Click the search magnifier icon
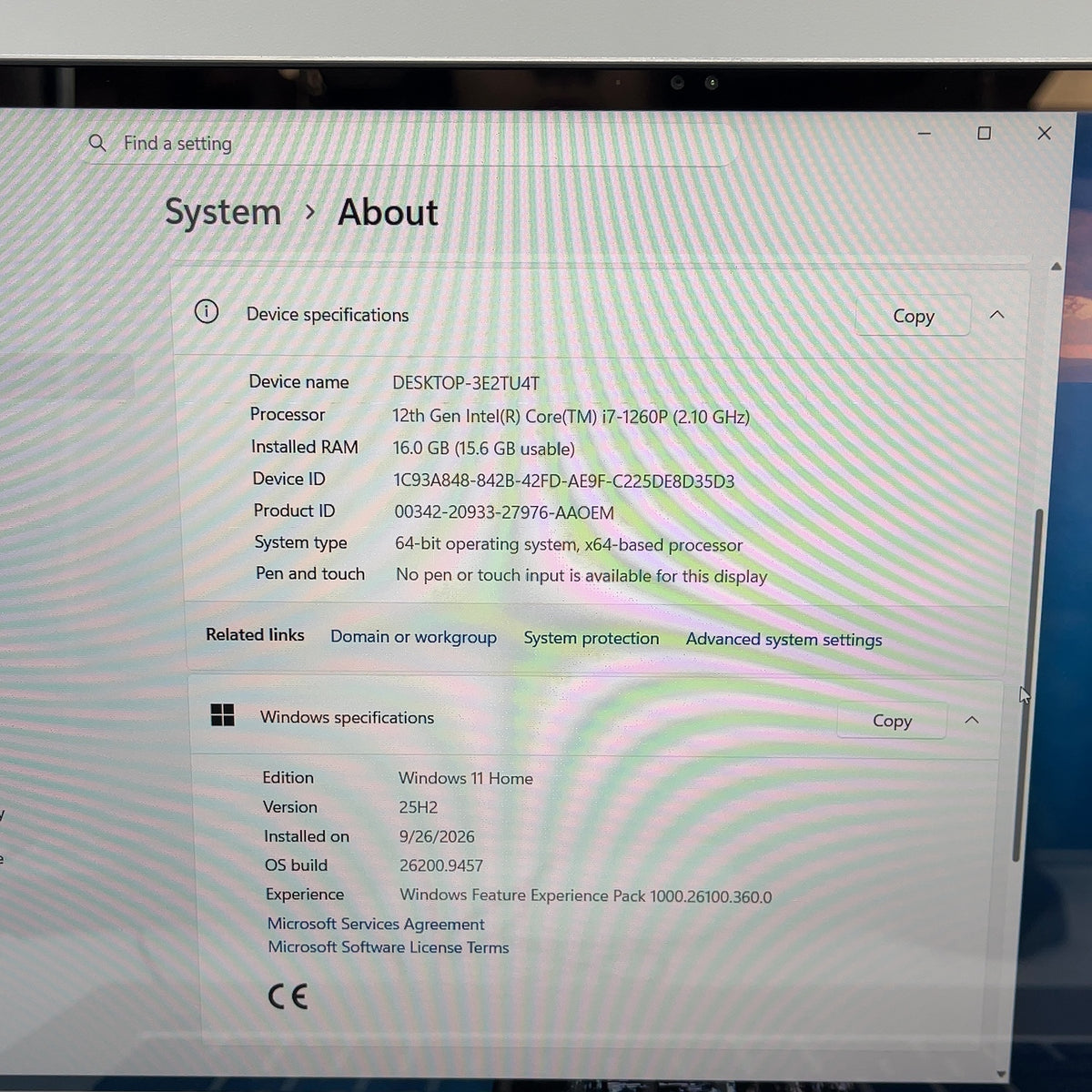The image size is (1092, 1092). click(x=97, y=143)
